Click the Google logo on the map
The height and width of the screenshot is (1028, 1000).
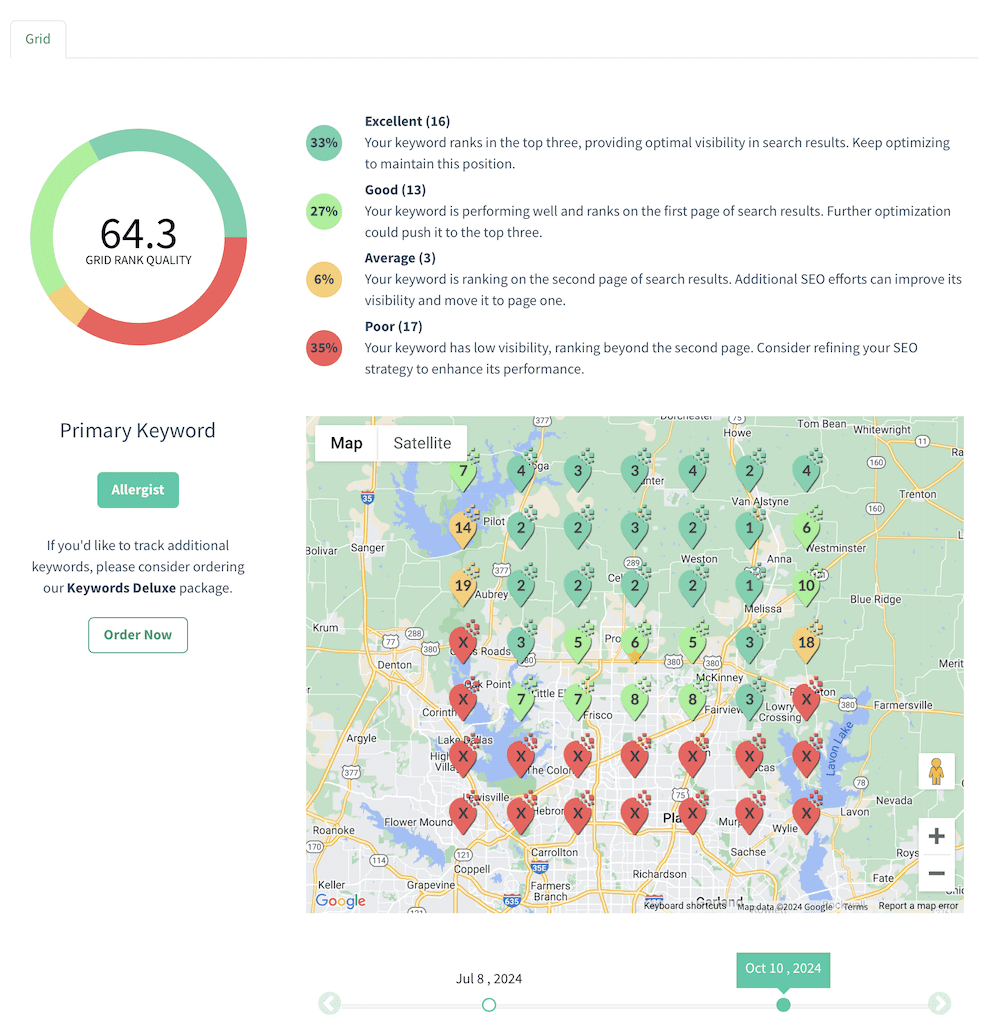(x=339, y=901)
